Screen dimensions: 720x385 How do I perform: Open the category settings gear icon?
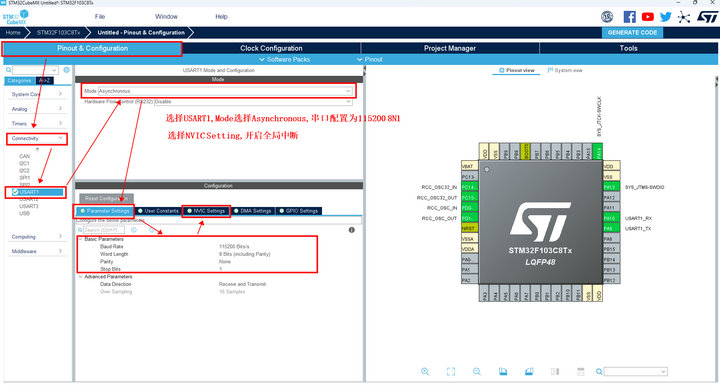[67, 70]
